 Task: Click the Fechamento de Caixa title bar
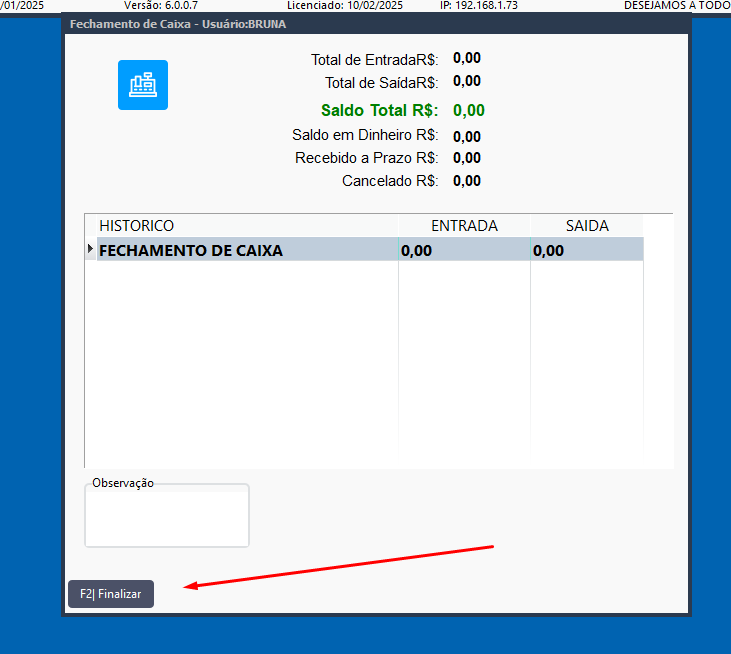376,24
